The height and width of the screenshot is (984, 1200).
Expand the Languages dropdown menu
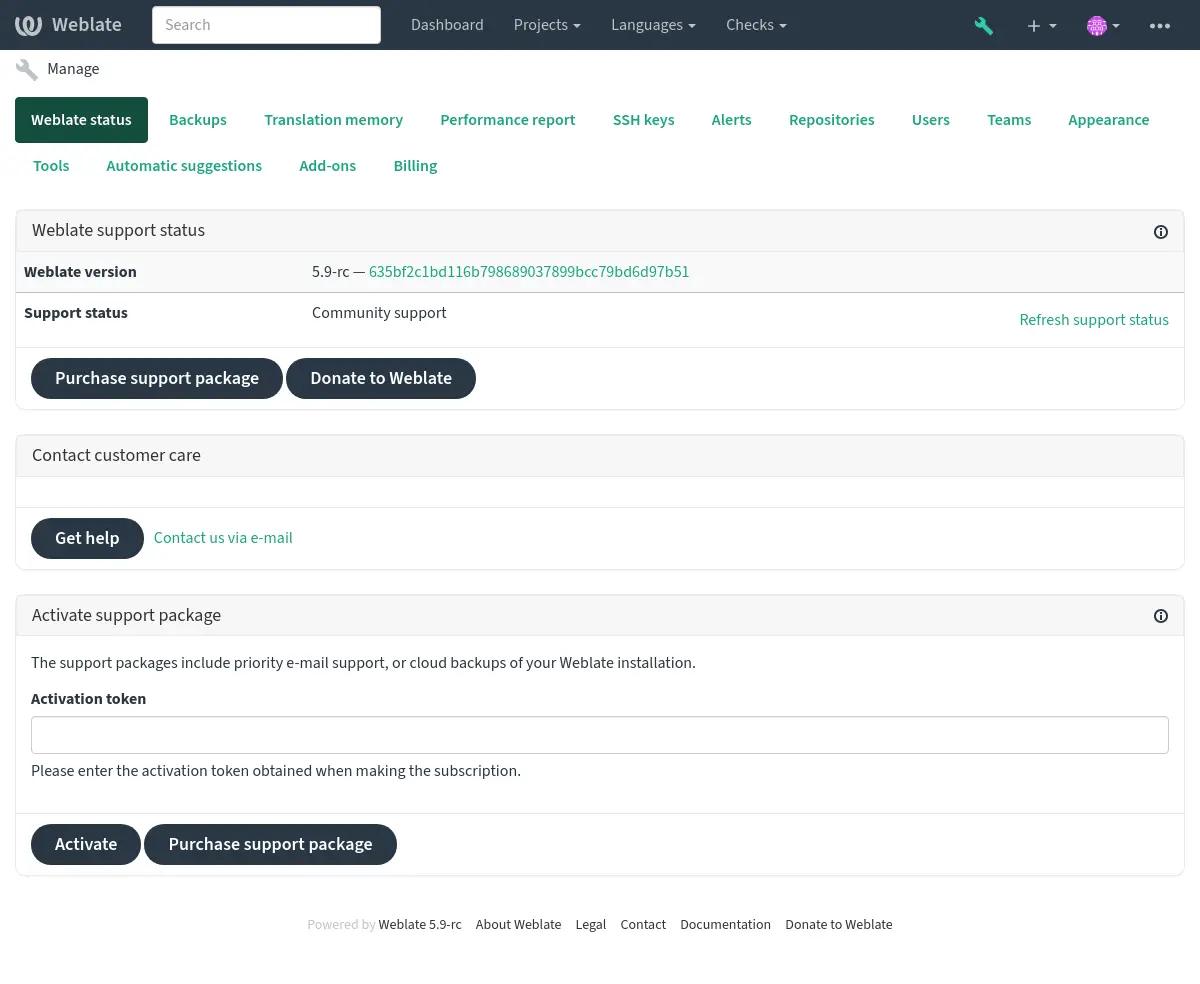point(653,25)
